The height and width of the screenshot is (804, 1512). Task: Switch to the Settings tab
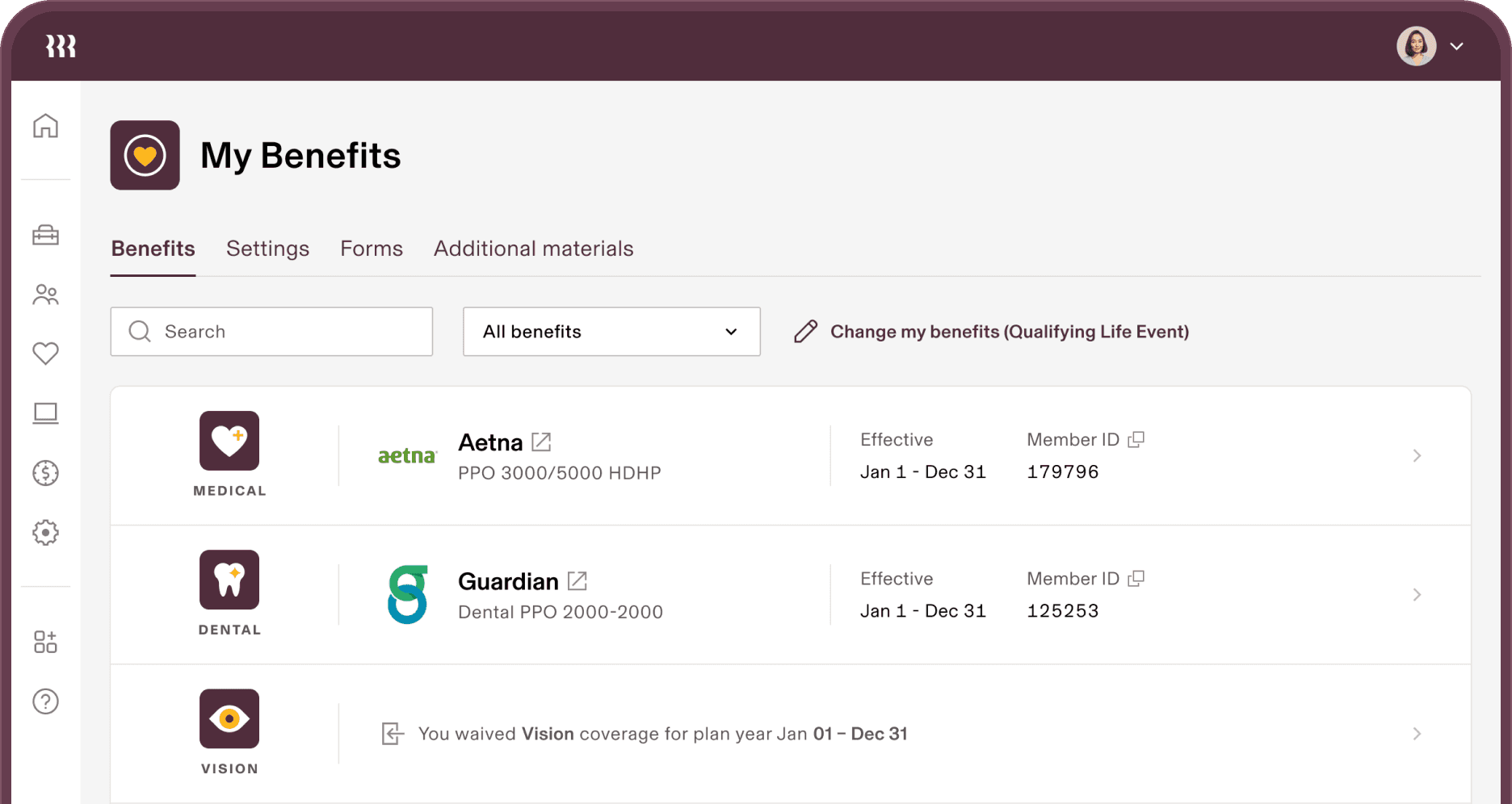267,249
